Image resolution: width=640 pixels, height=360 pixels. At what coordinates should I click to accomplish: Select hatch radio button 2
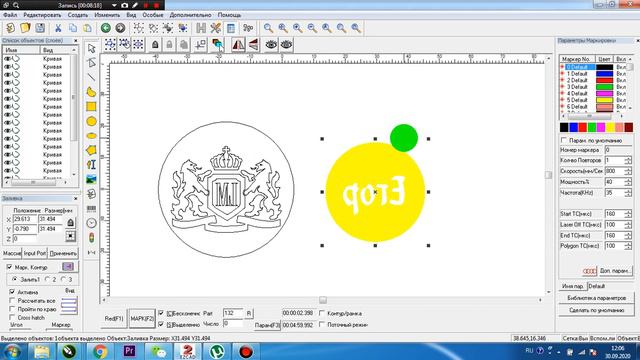coord(47,279)
